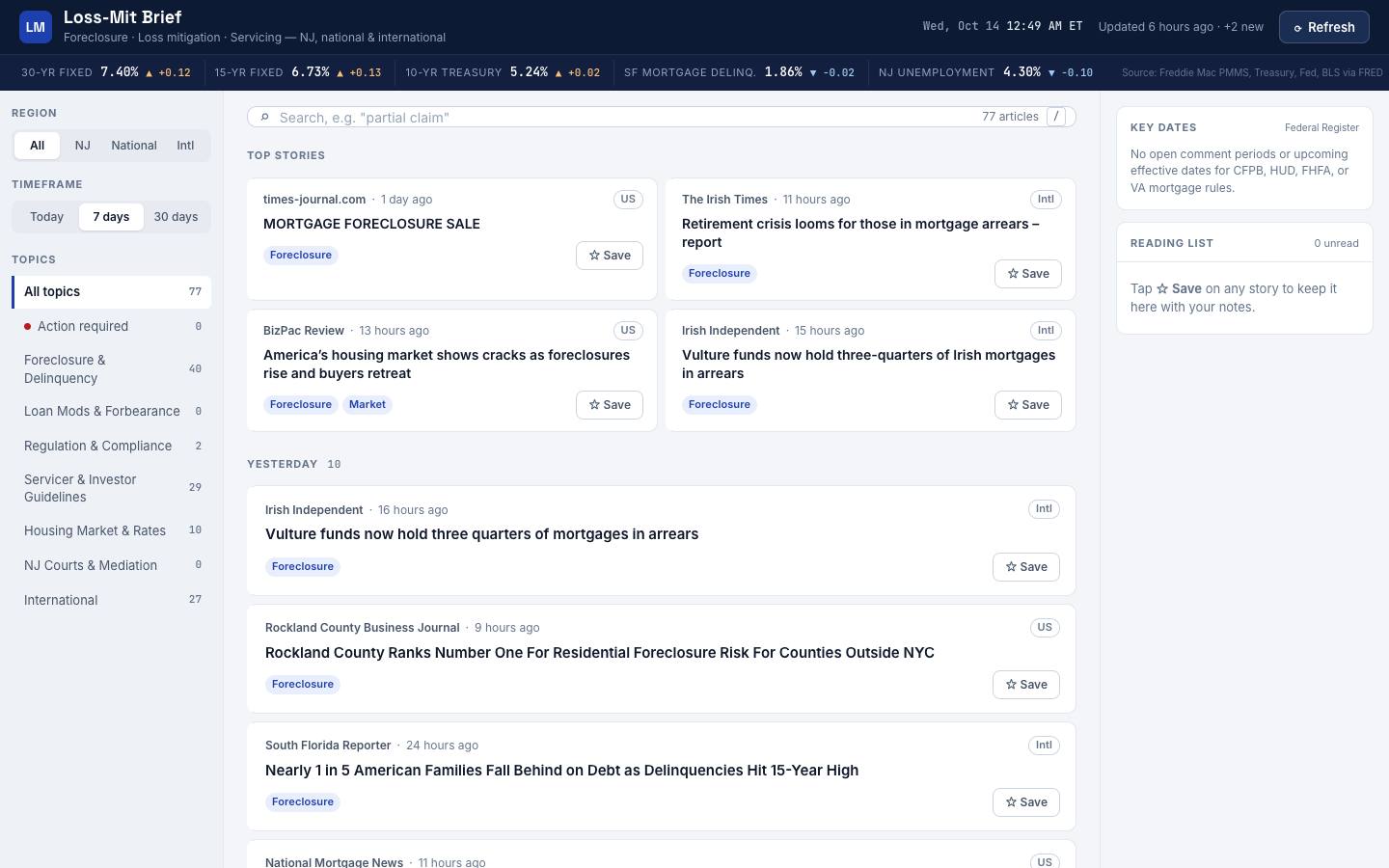Image resolution: width=1389 pixels, height=868 pixels.
Task: Select the National region filter
Action: tap(133, 146)
